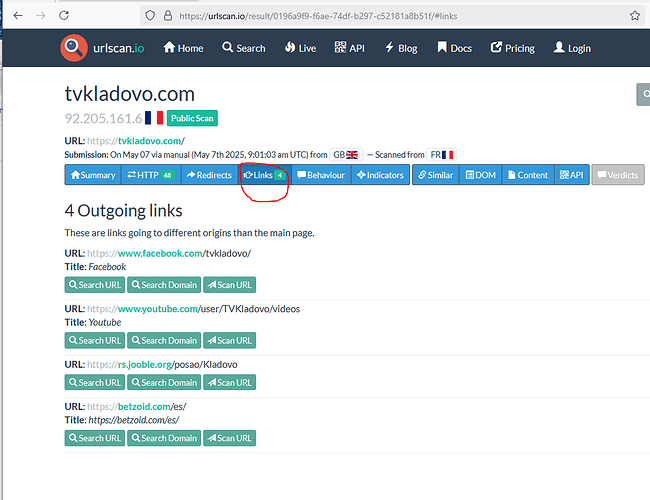Click Scan URL for jooble link
650x500 pixels.
[x=230, y=382]
